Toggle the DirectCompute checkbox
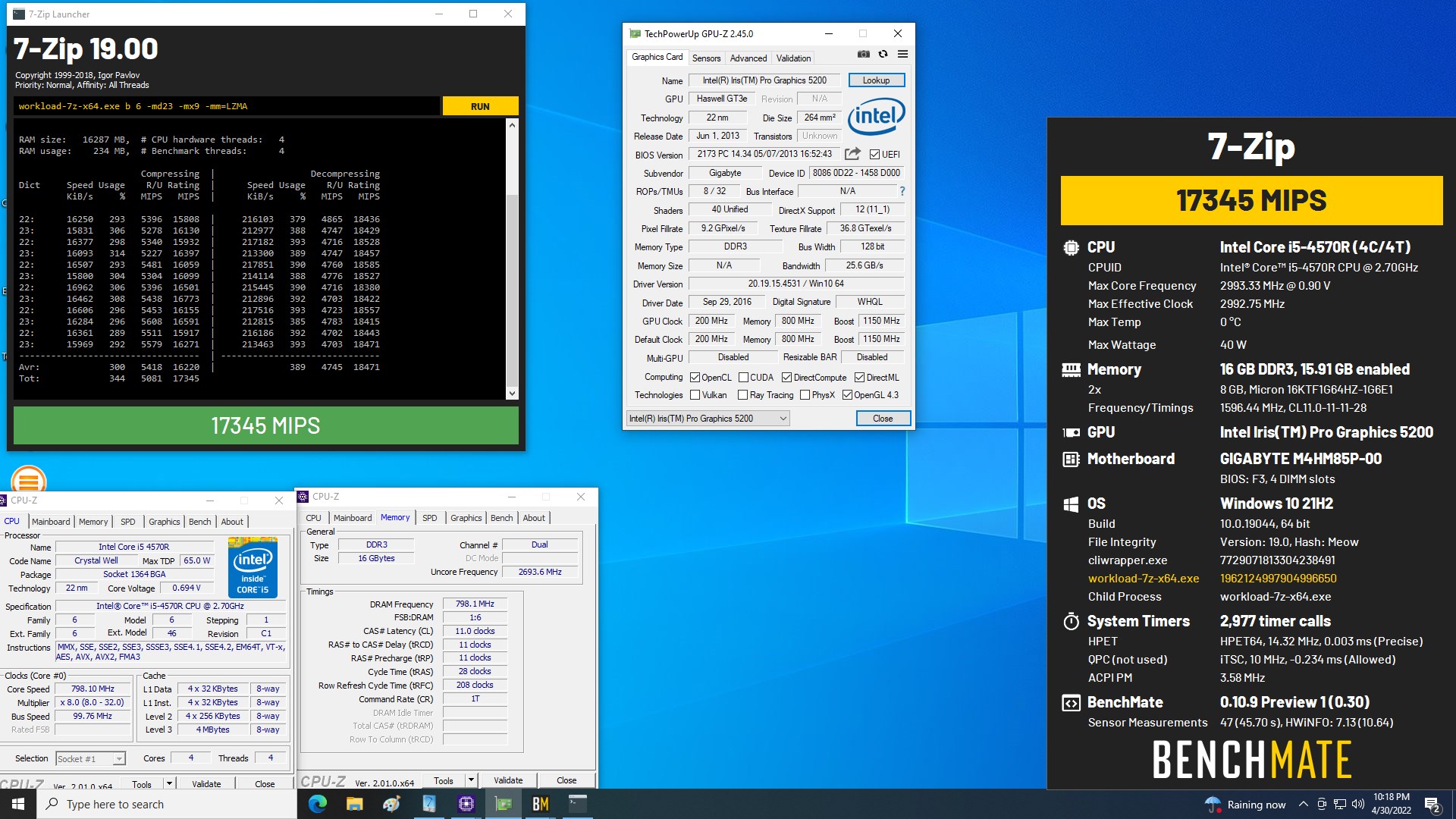The width and height of the screenshot is (1456, 819). point(786,378)
